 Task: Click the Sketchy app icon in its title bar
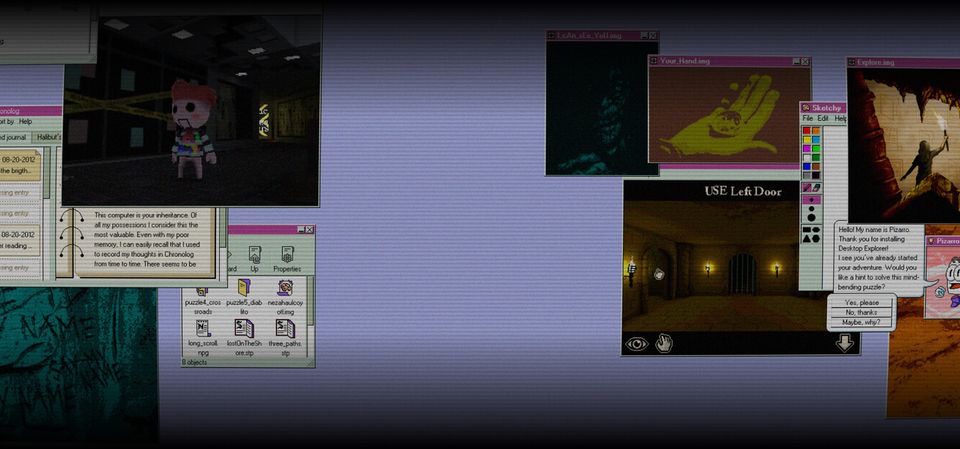click(806, 108)
